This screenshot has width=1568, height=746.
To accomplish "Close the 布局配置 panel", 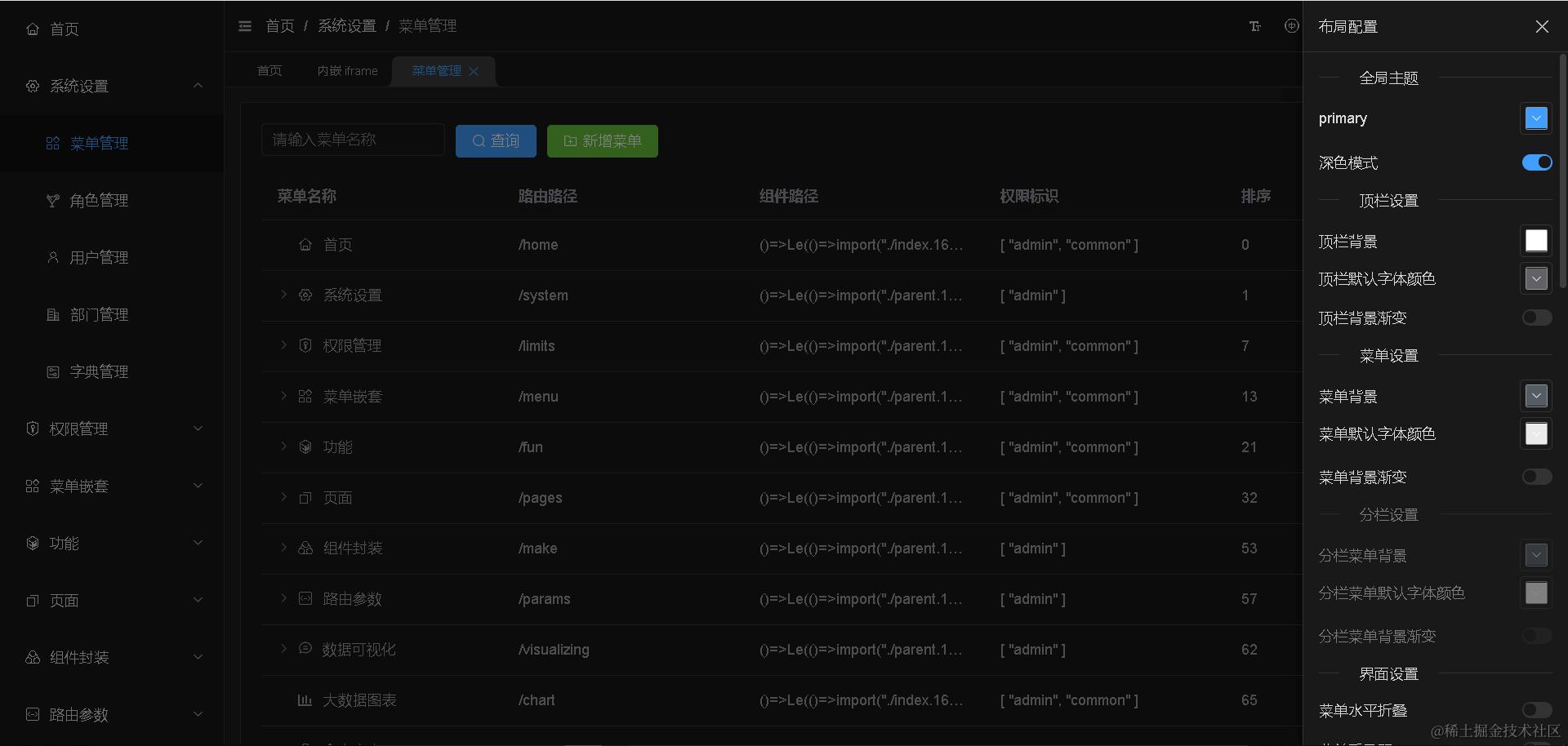I will (1542, 27).
